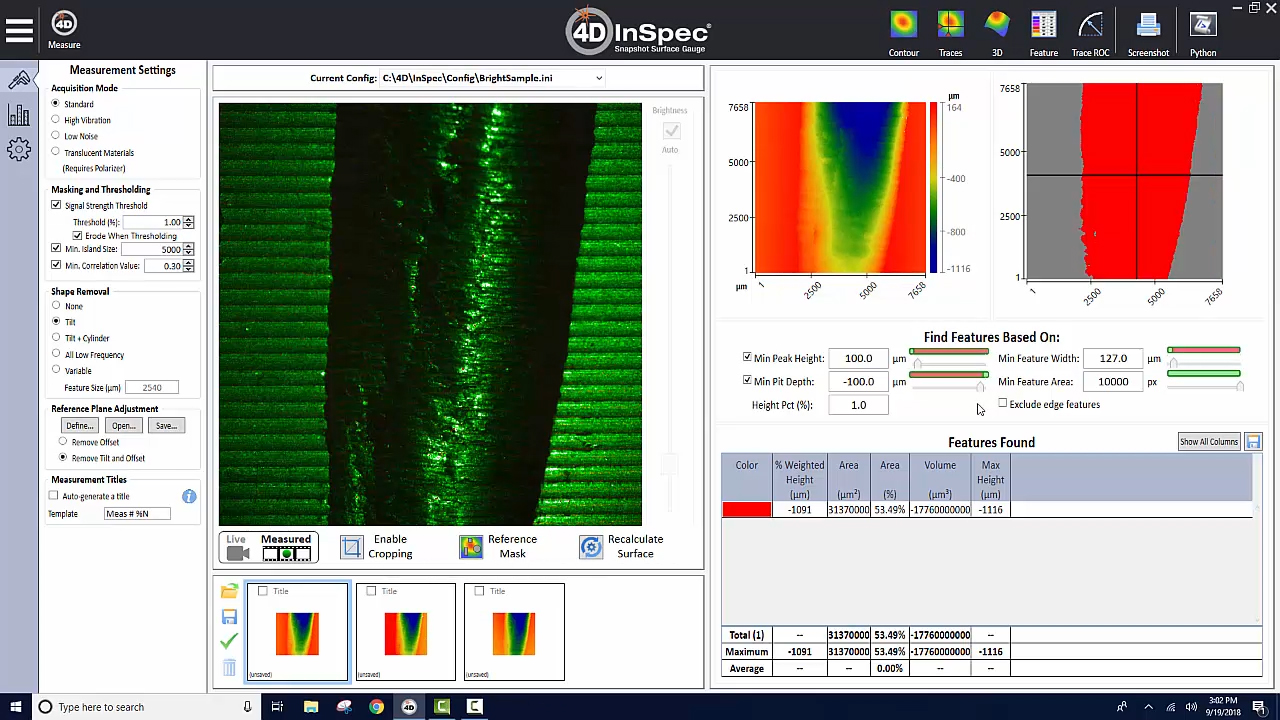The width and height of the screenshot is (1280, 720).
Task: Select Remove Offset option
Action: coord(63,442)
